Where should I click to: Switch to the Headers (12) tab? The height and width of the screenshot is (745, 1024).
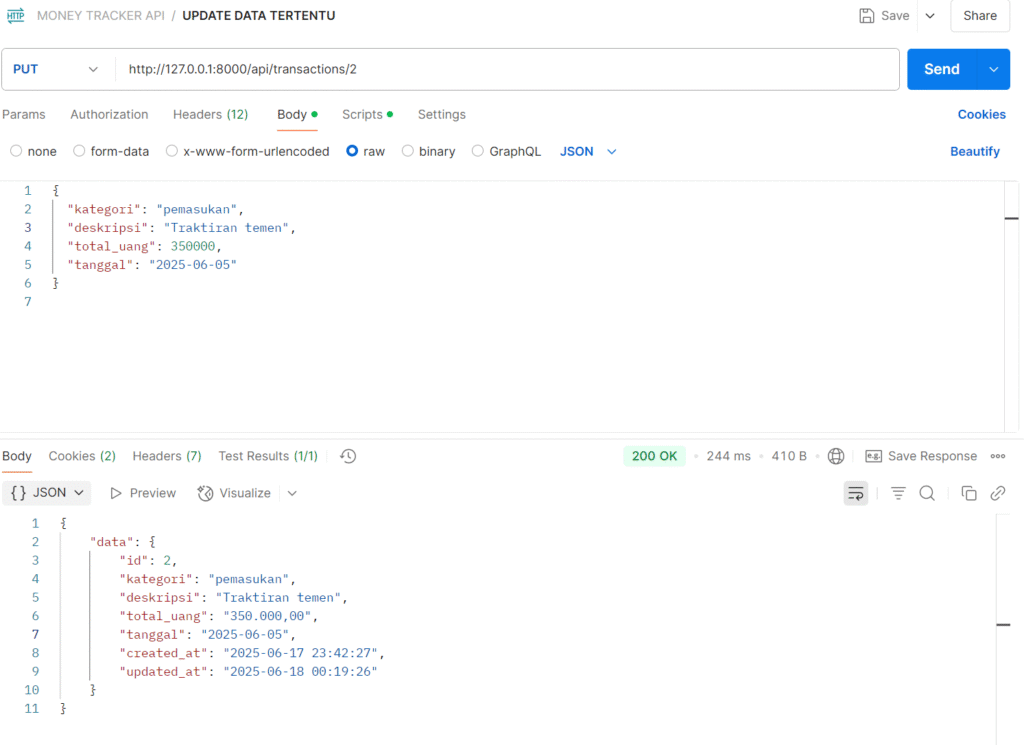click(210, 114)
